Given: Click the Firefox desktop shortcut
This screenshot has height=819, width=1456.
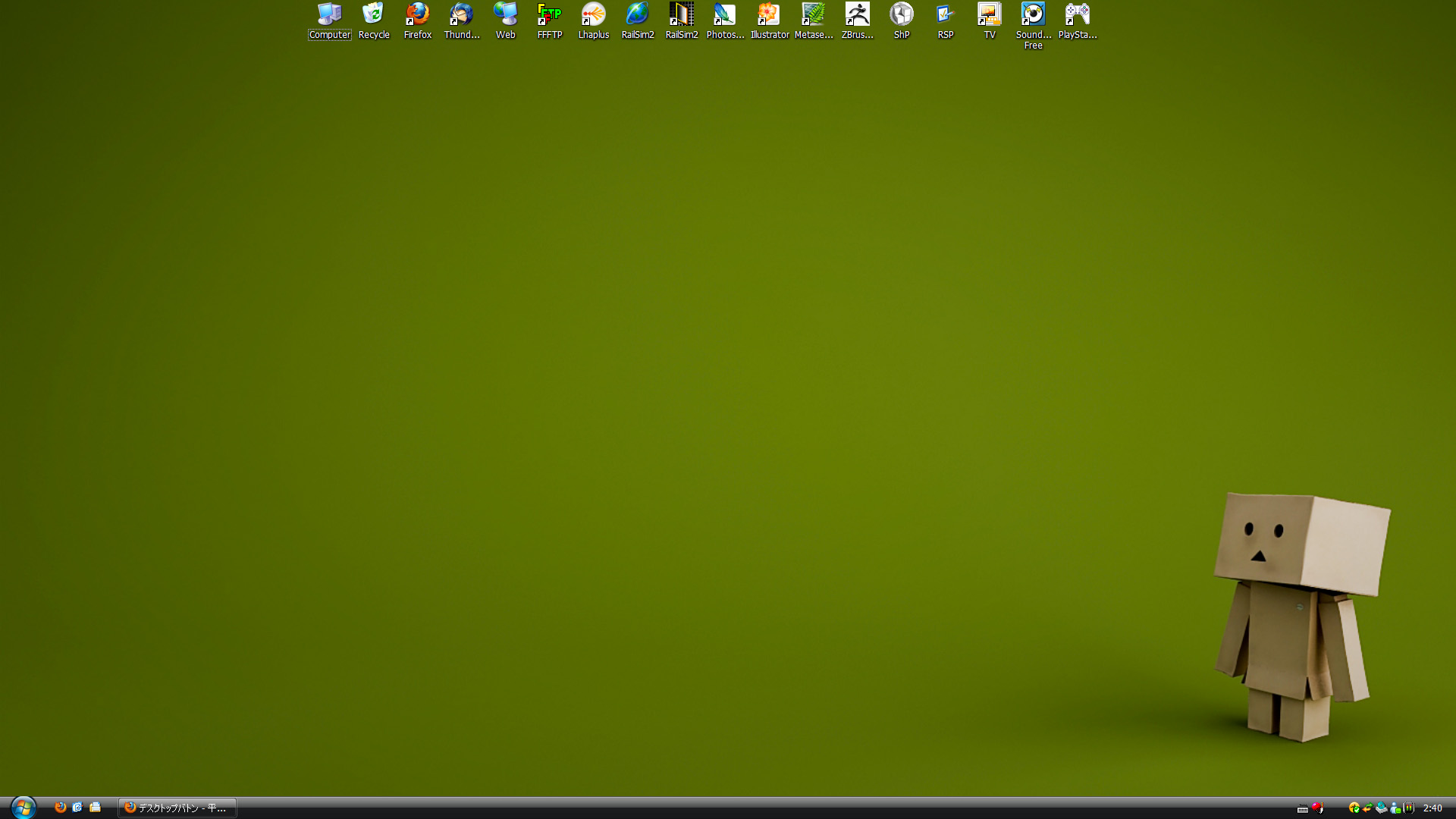Looking at the screenshot, I should (x=417, y=14).
